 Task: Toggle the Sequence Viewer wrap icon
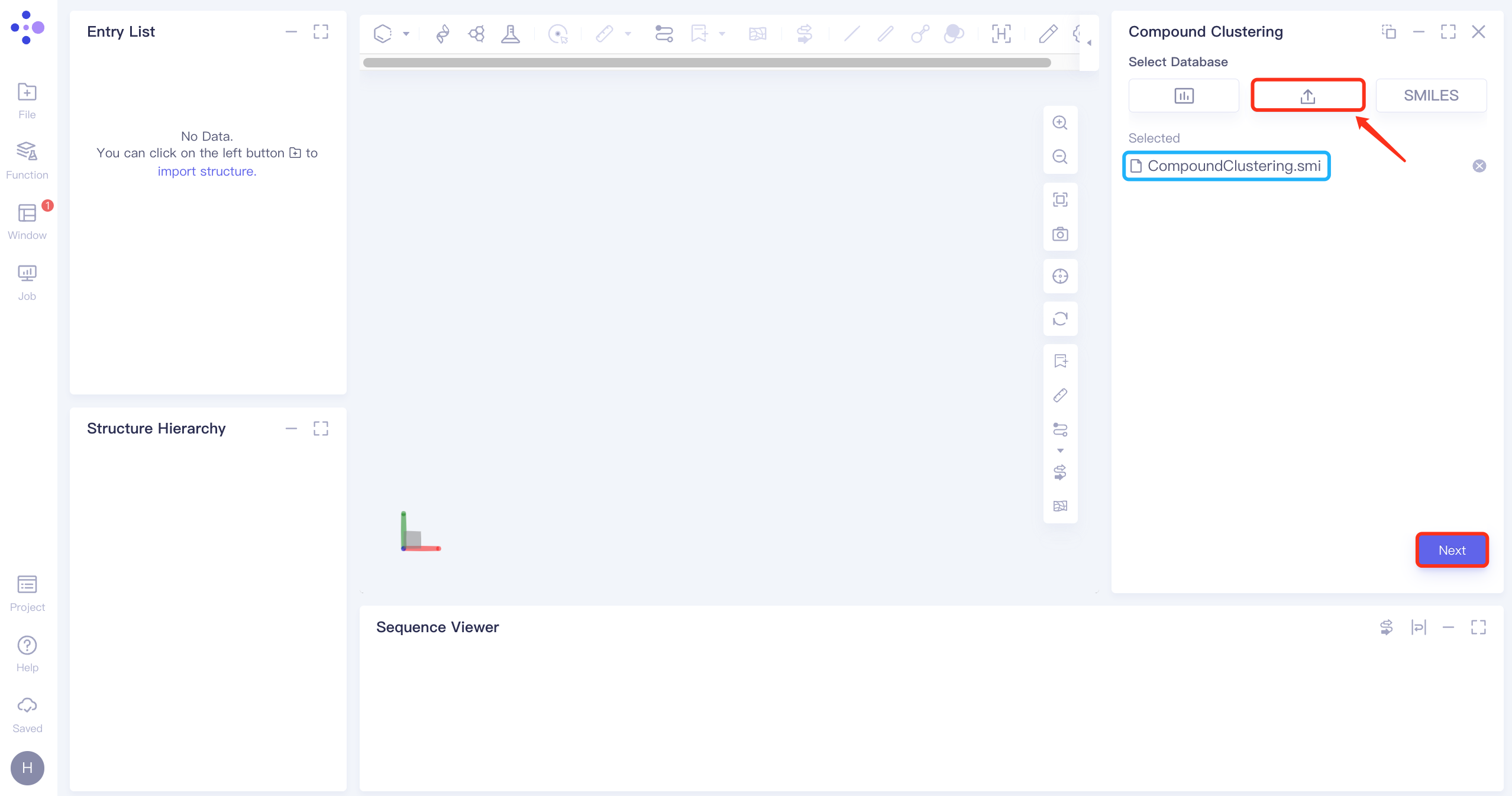1419,627
